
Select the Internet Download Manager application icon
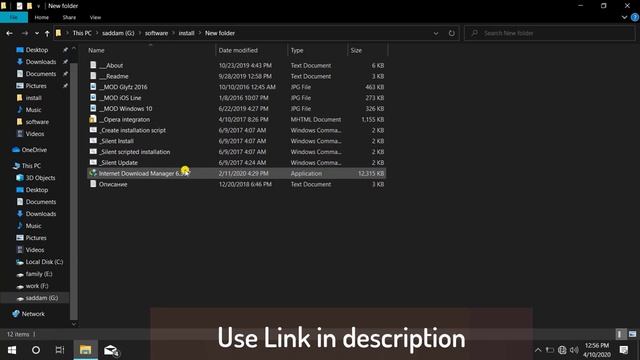click(x=93, y=173)
